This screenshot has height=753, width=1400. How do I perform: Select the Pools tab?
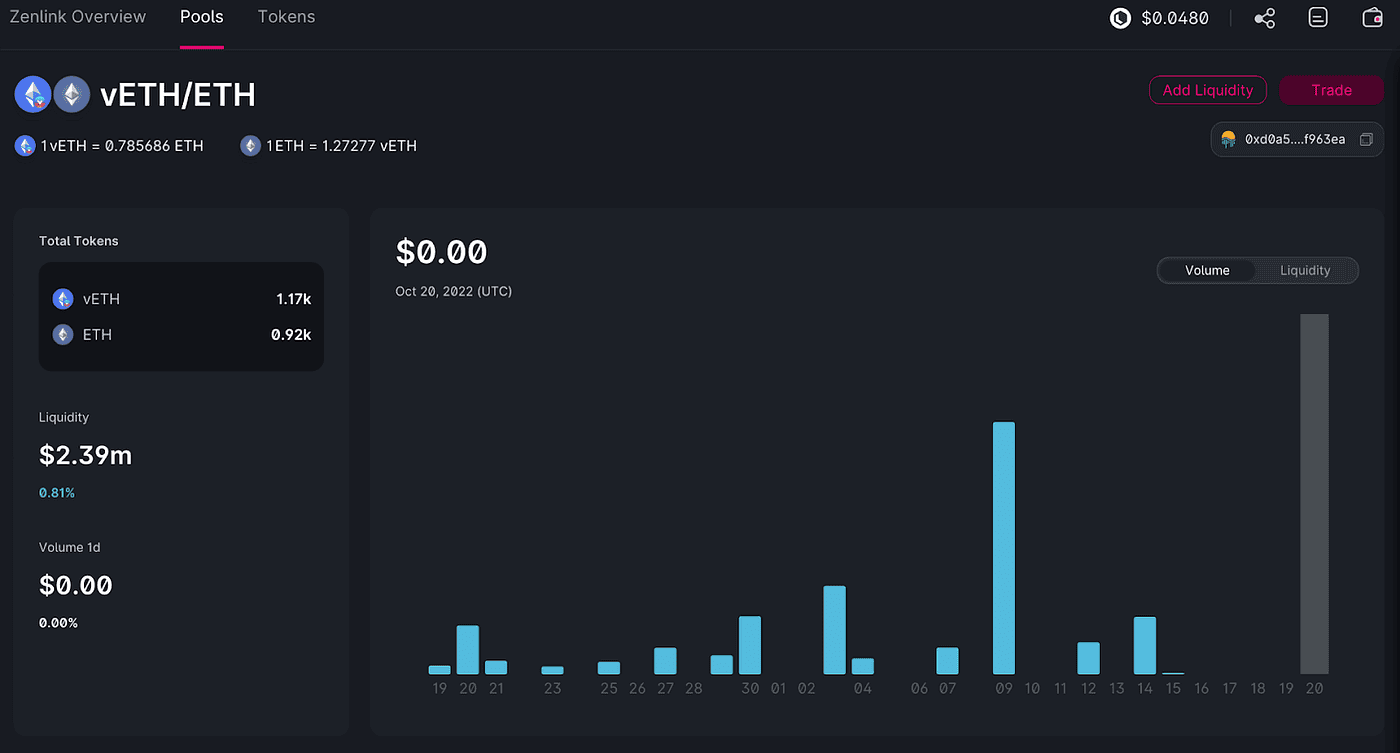point(202,17)
